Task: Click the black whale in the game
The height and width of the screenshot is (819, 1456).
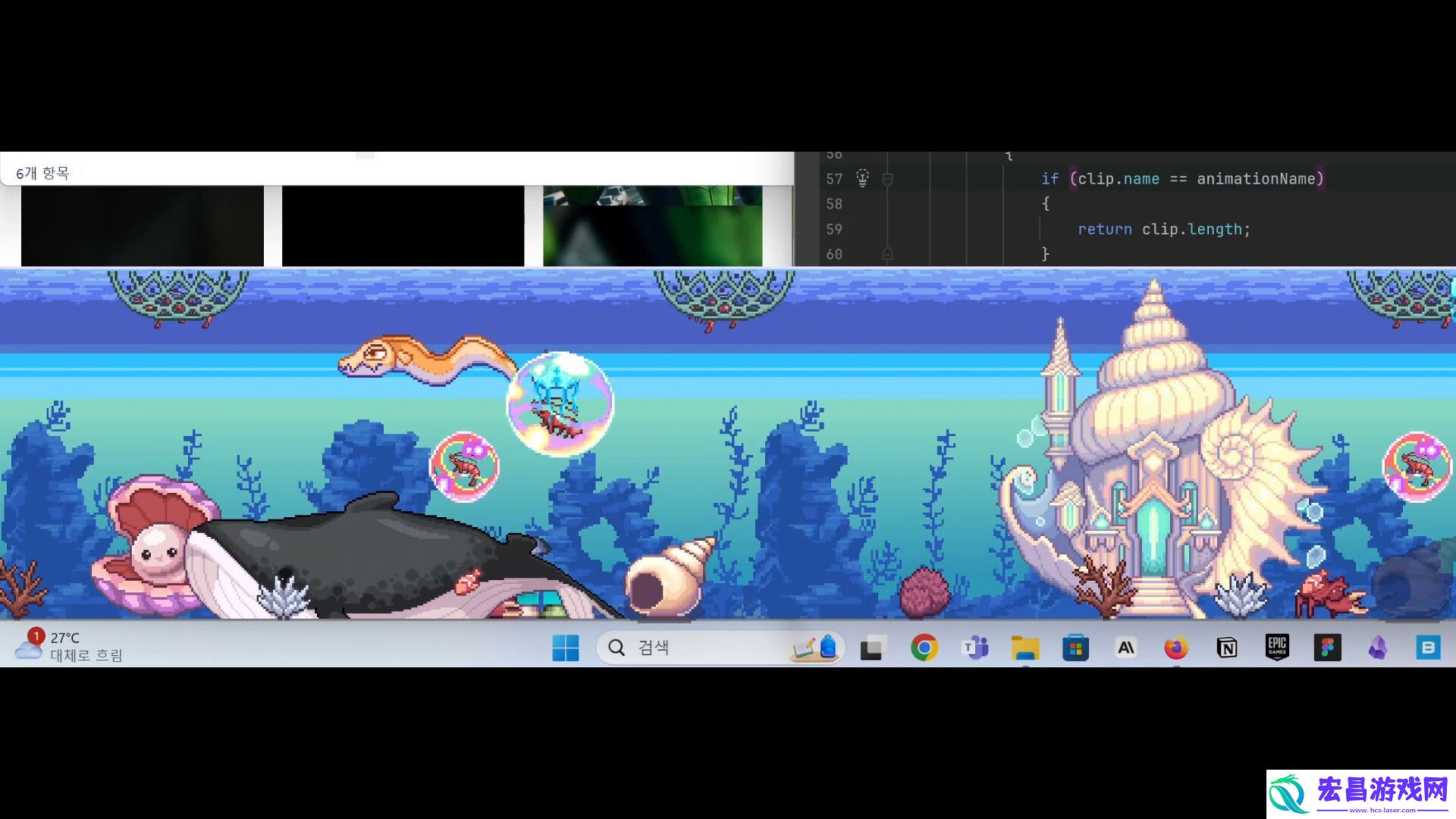Action: pos(394,561)
